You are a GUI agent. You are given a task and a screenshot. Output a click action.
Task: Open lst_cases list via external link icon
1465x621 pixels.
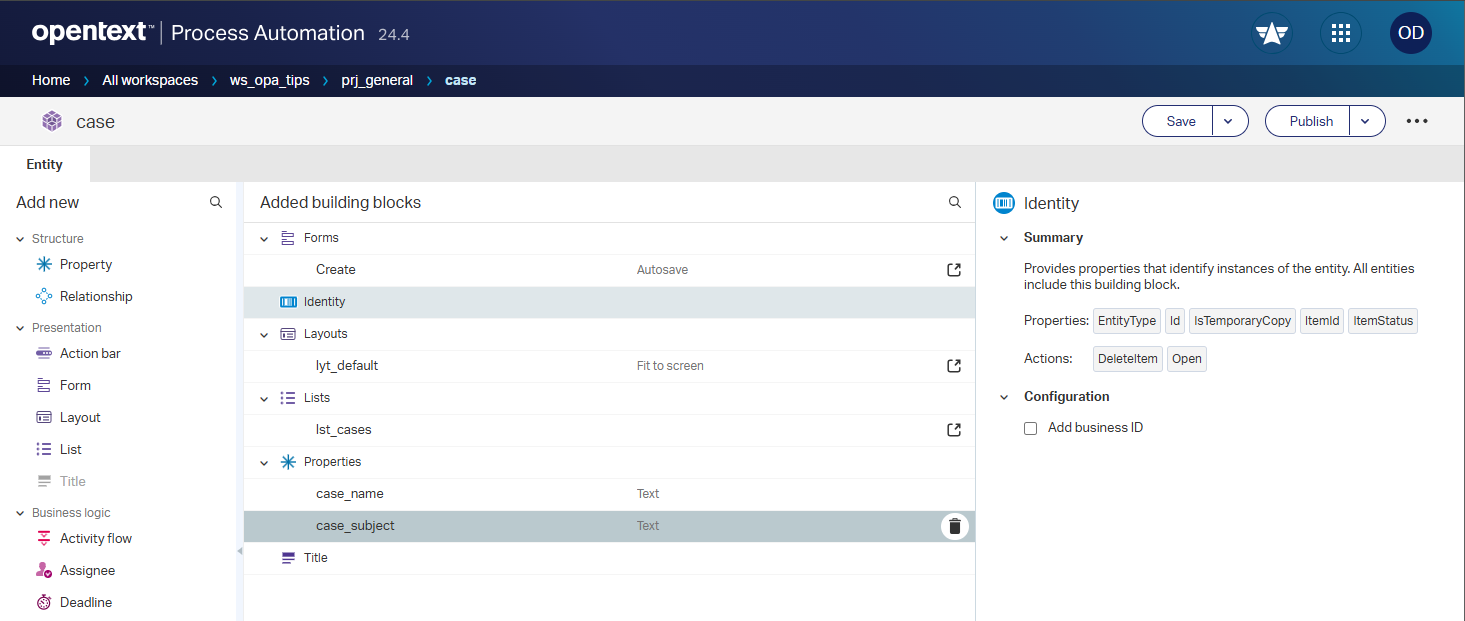pos(954,430)
